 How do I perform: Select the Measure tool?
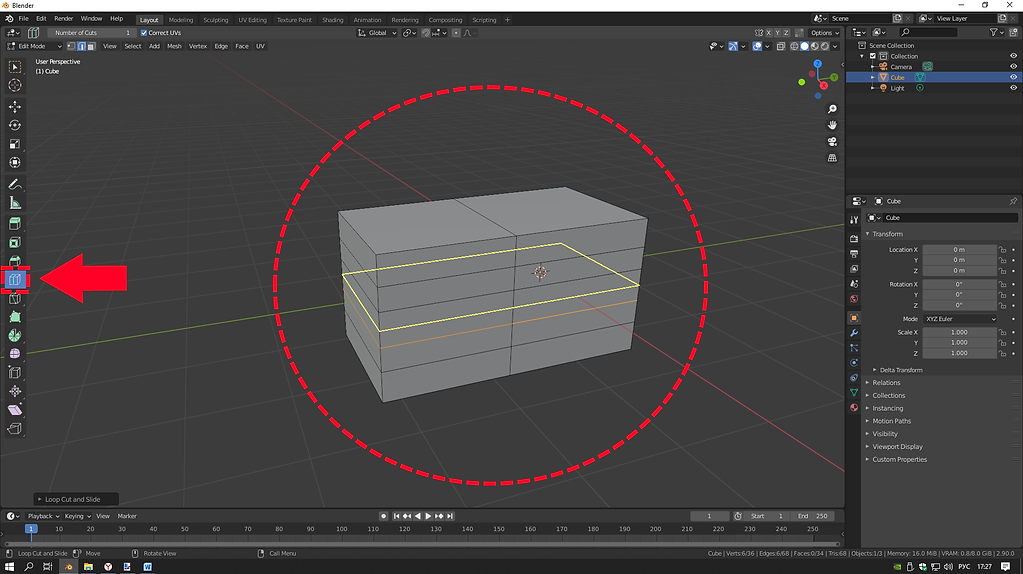pos(14,203)
